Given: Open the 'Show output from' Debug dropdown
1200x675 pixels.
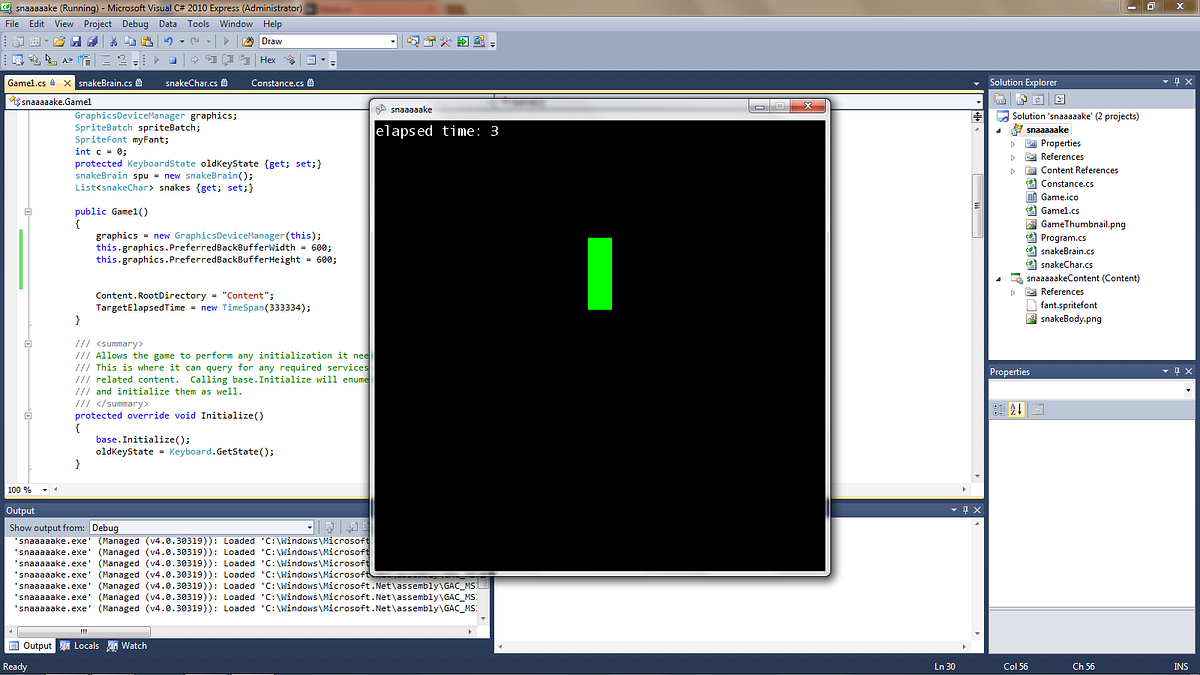Looking at the screenshot, I should tap(310, 527).
